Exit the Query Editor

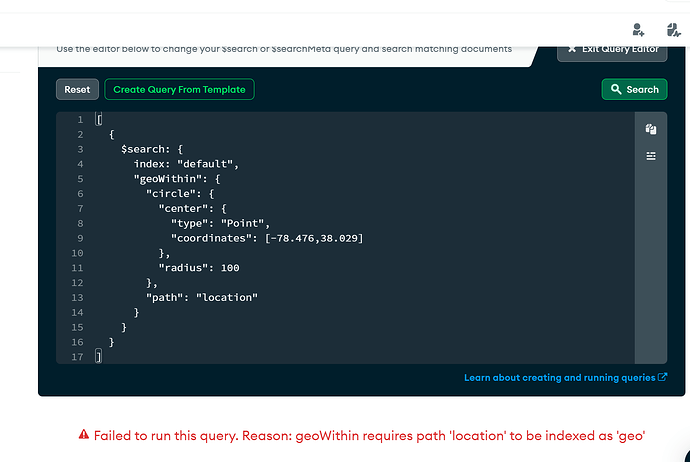coord(612,48)
